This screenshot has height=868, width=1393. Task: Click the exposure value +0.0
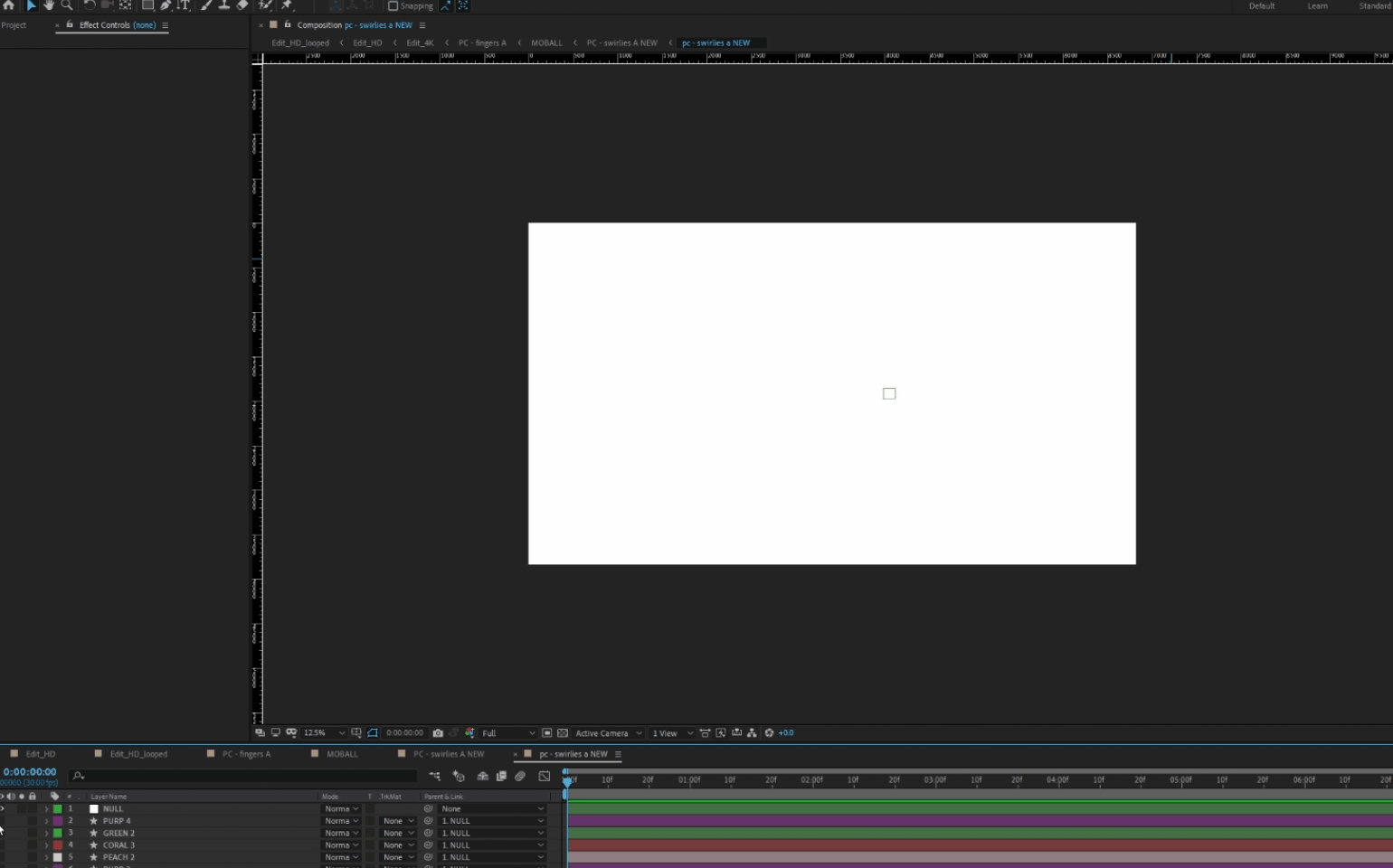pyautogui.click(x=786, y=733)
